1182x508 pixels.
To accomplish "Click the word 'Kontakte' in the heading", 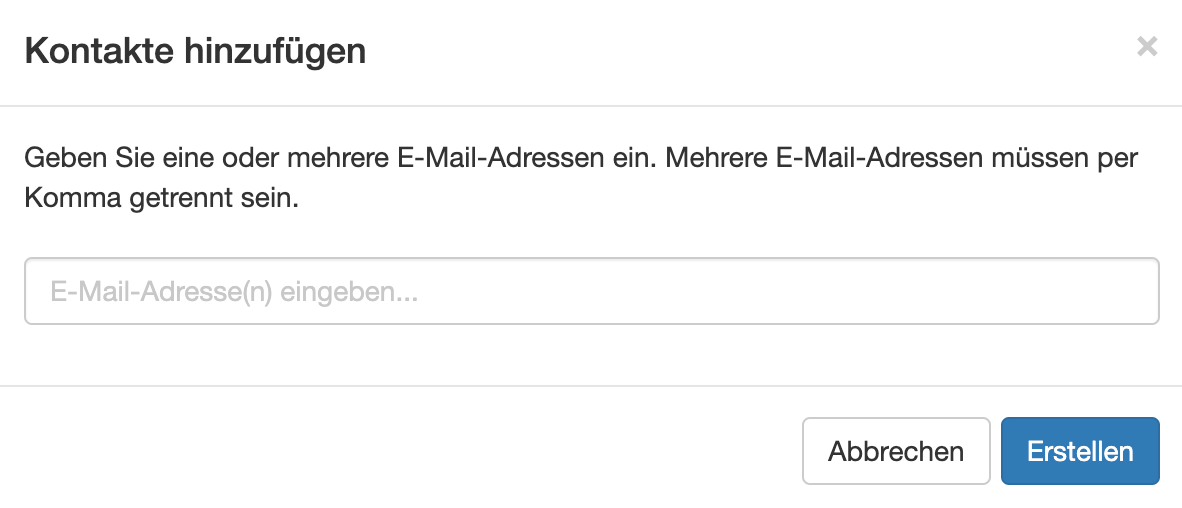I will [95, 50].
